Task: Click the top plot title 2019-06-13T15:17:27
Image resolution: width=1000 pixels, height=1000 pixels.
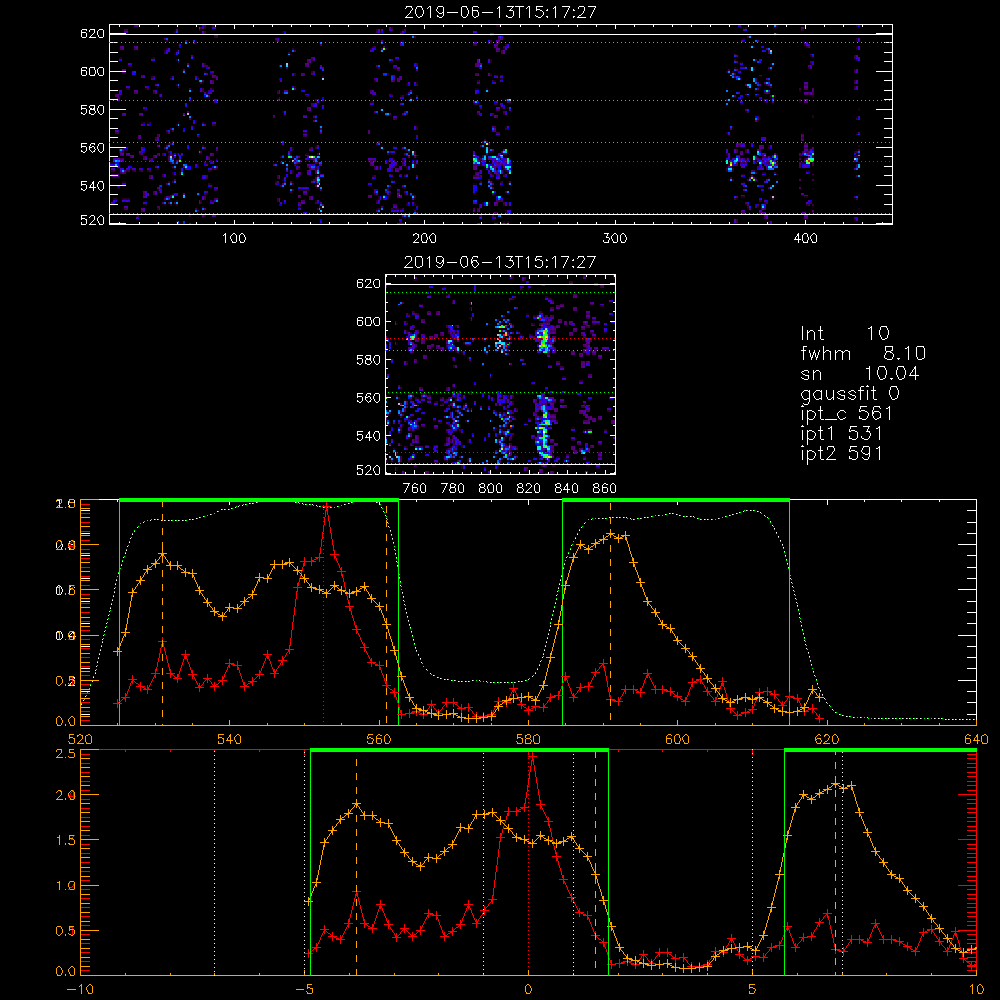Action: pyautogui.click(x=501, y=12)
